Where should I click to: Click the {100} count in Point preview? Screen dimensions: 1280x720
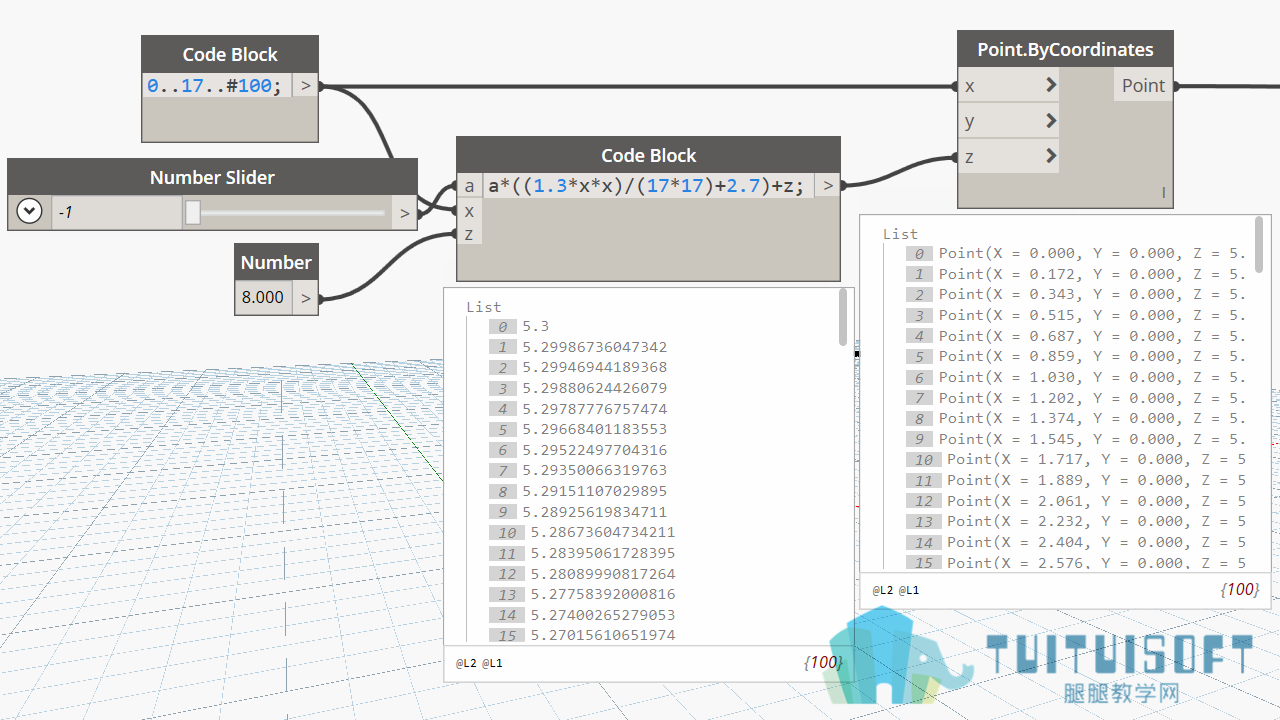[1240, 590]
